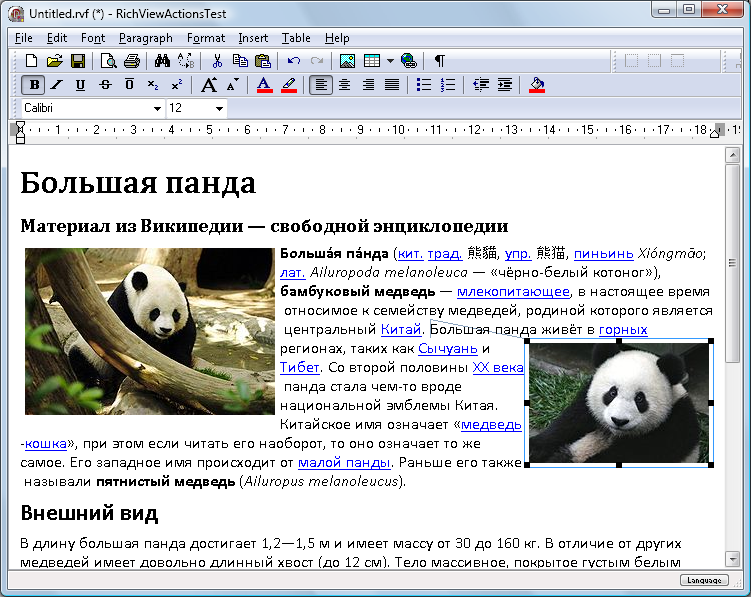The height and width of the screenshot is (597, 751).
Task: Toggle Underline formatting button
Action: 80,85
